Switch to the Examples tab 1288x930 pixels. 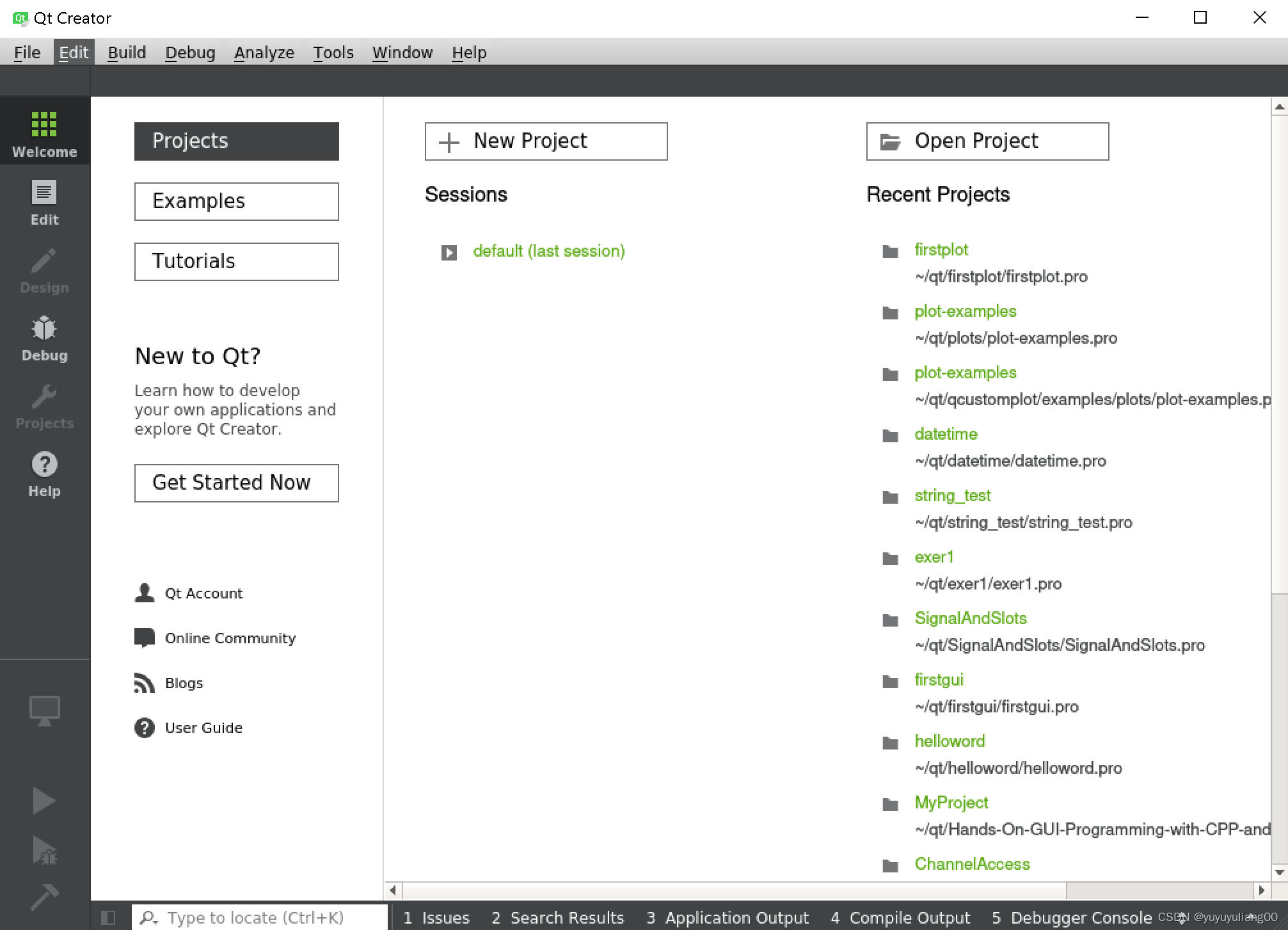[236, 202]
